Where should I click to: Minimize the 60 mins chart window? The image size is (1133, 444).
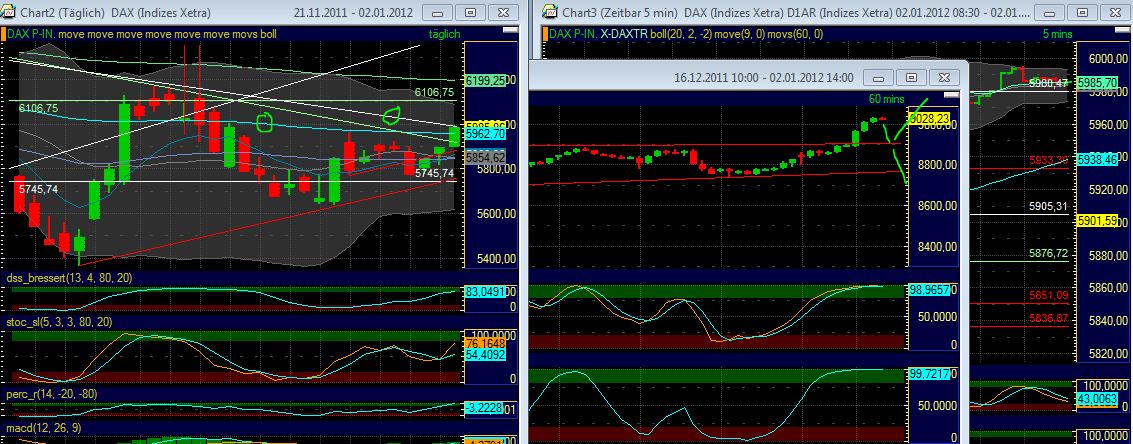[879, 77]
